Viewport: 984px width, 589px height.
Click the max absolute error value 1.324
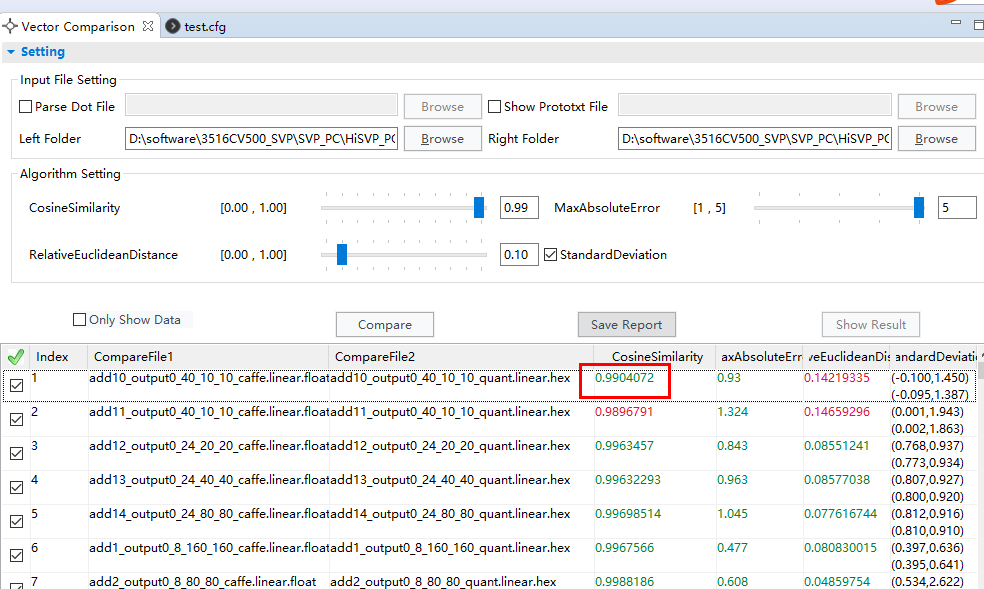click(732, 412)
